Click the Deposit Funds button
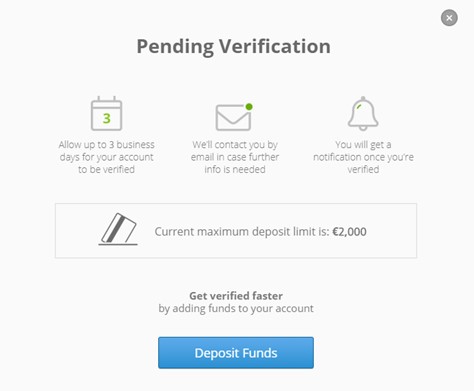Screen dimensions: 474x391 236,353
